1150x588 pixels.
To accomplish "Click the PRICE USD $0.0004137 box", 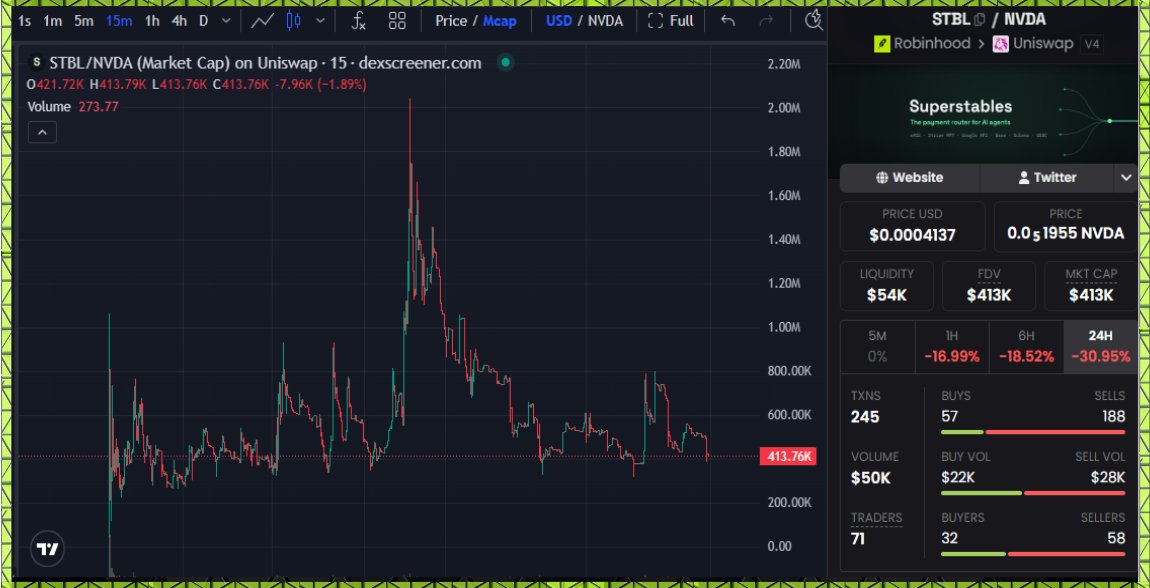I will 912,227.
